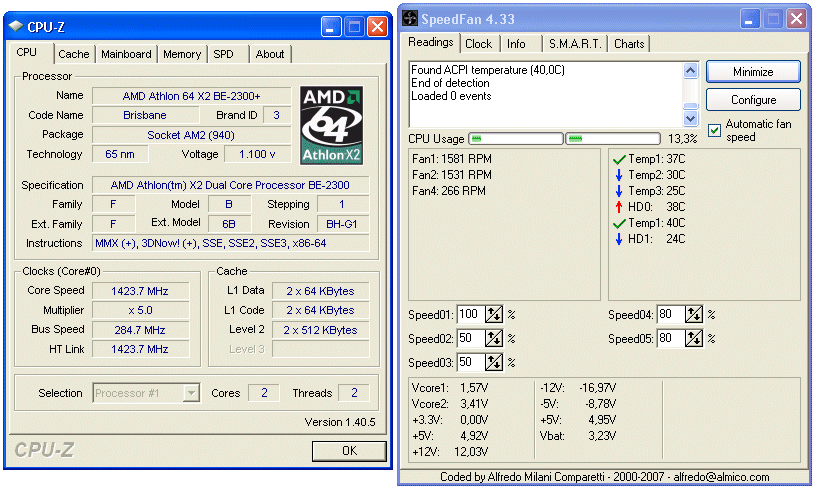Click the Level 2 cache value 2 x 512 KBytes
814x488 pixels.
click(x=320, y=330)
